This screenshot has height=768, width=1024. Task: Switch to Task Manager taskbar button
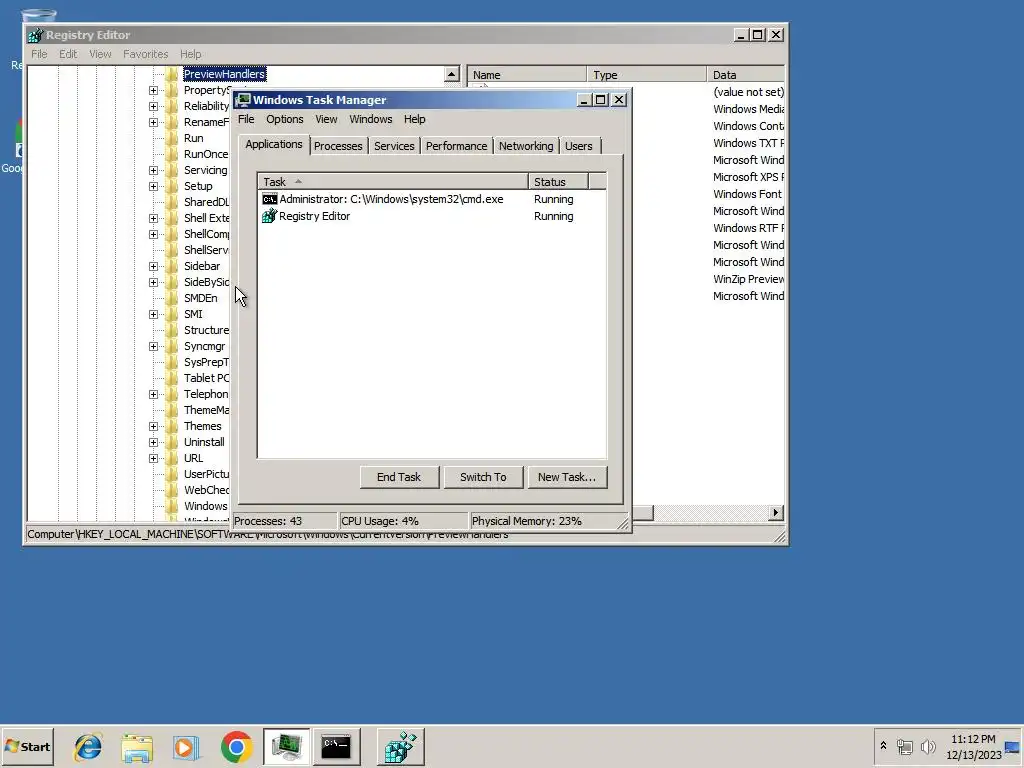click(287, 747)
